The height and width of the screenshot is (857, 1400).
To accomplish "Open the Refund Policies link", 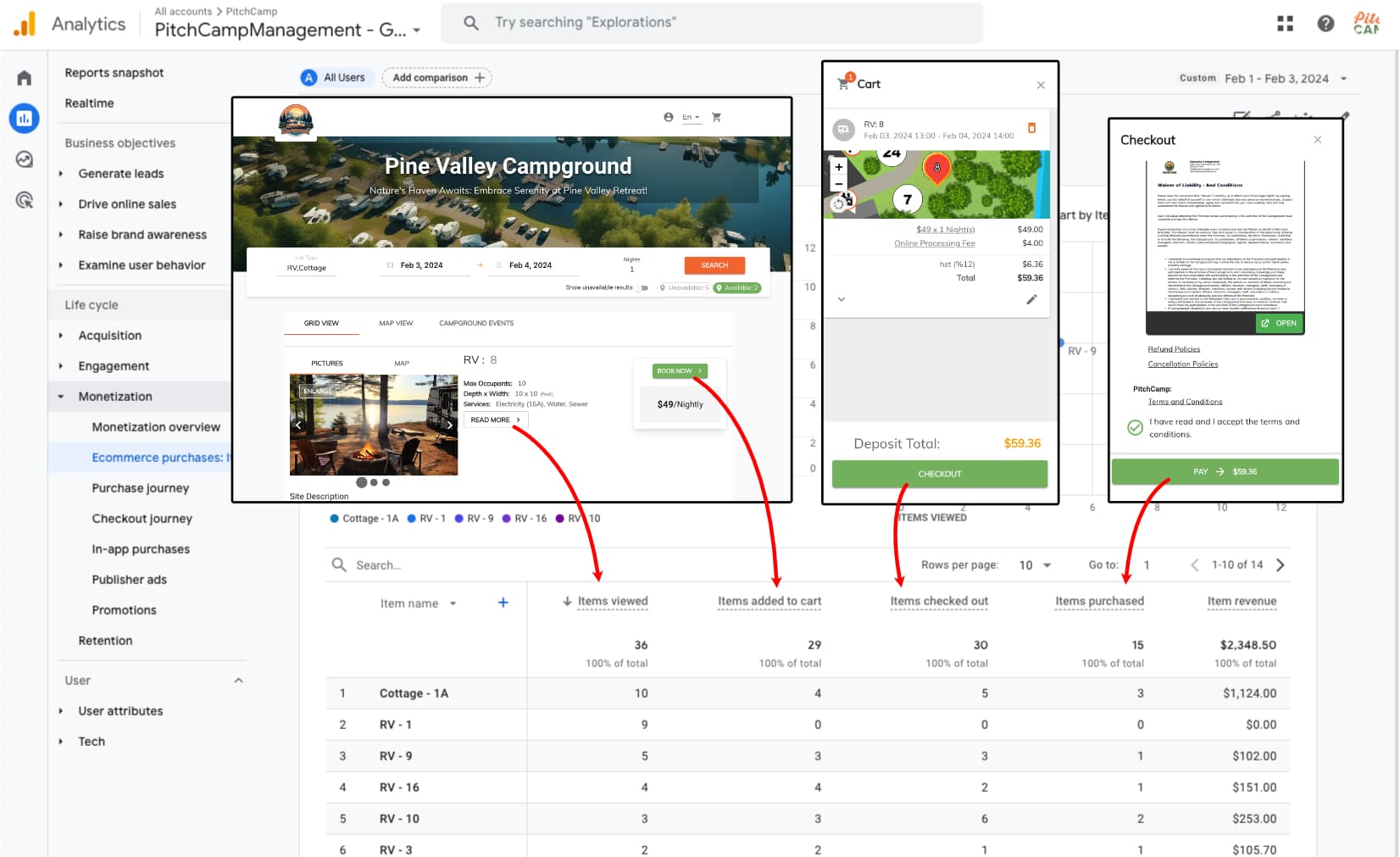I will pos(1174,349).
